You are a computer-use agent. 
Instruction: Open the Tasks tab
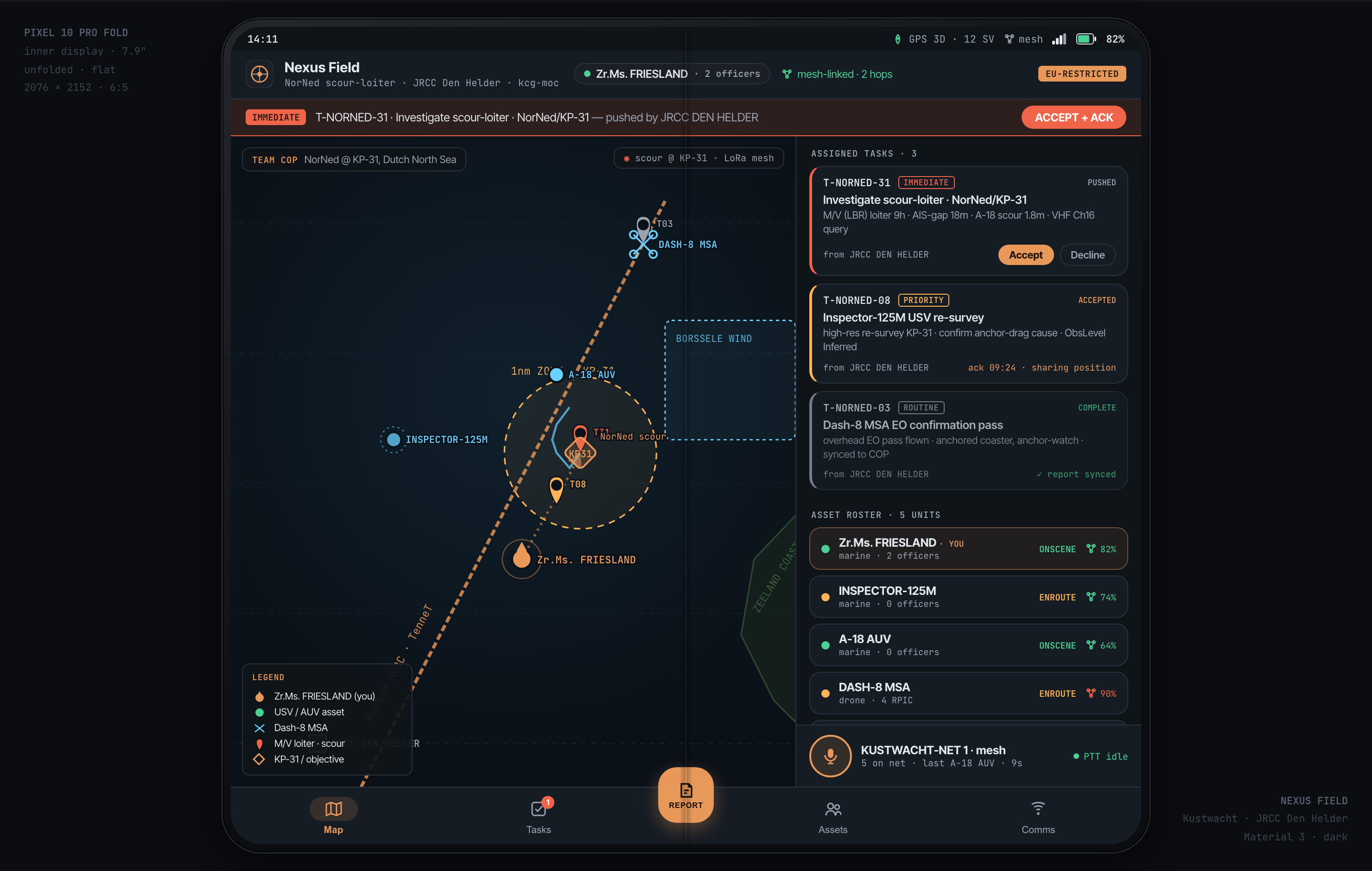pyautogui.click(x=539, y=816)
